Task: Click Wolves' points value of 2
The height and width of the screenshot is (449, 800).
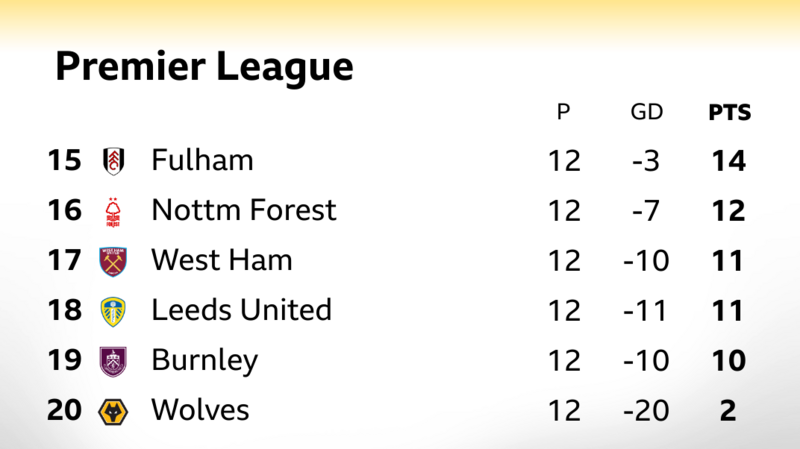Action: (728, 410)
